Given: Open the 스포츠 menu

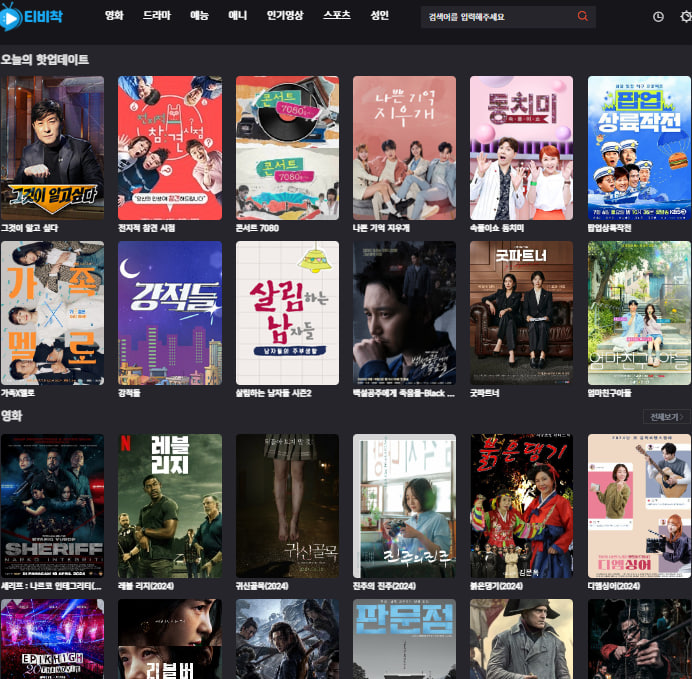Looking at the screenshot, I should click(x=337, y=15).
